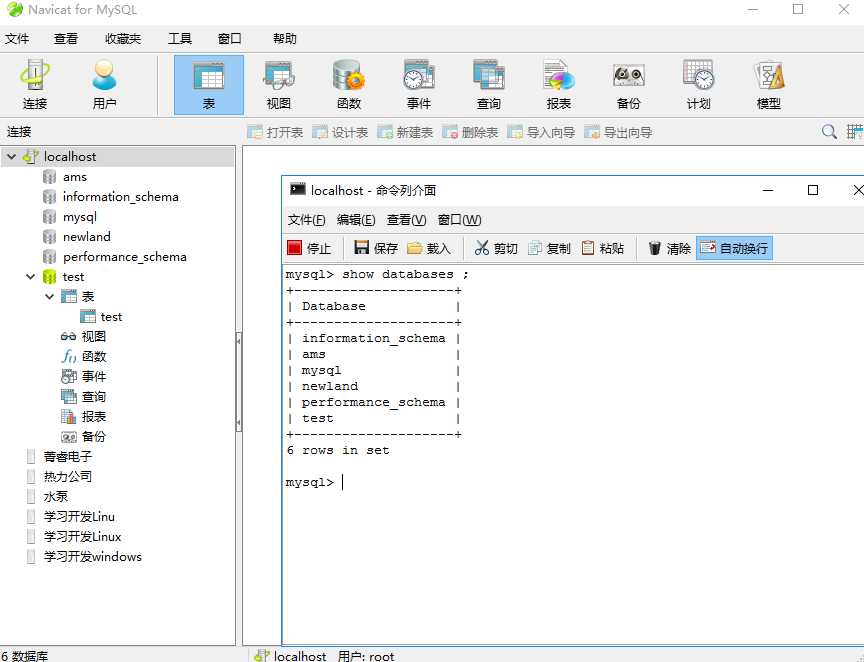Open the main 窗口 menu
The width and height of the screenshot is (864, 662).
[x=230, y=39]
